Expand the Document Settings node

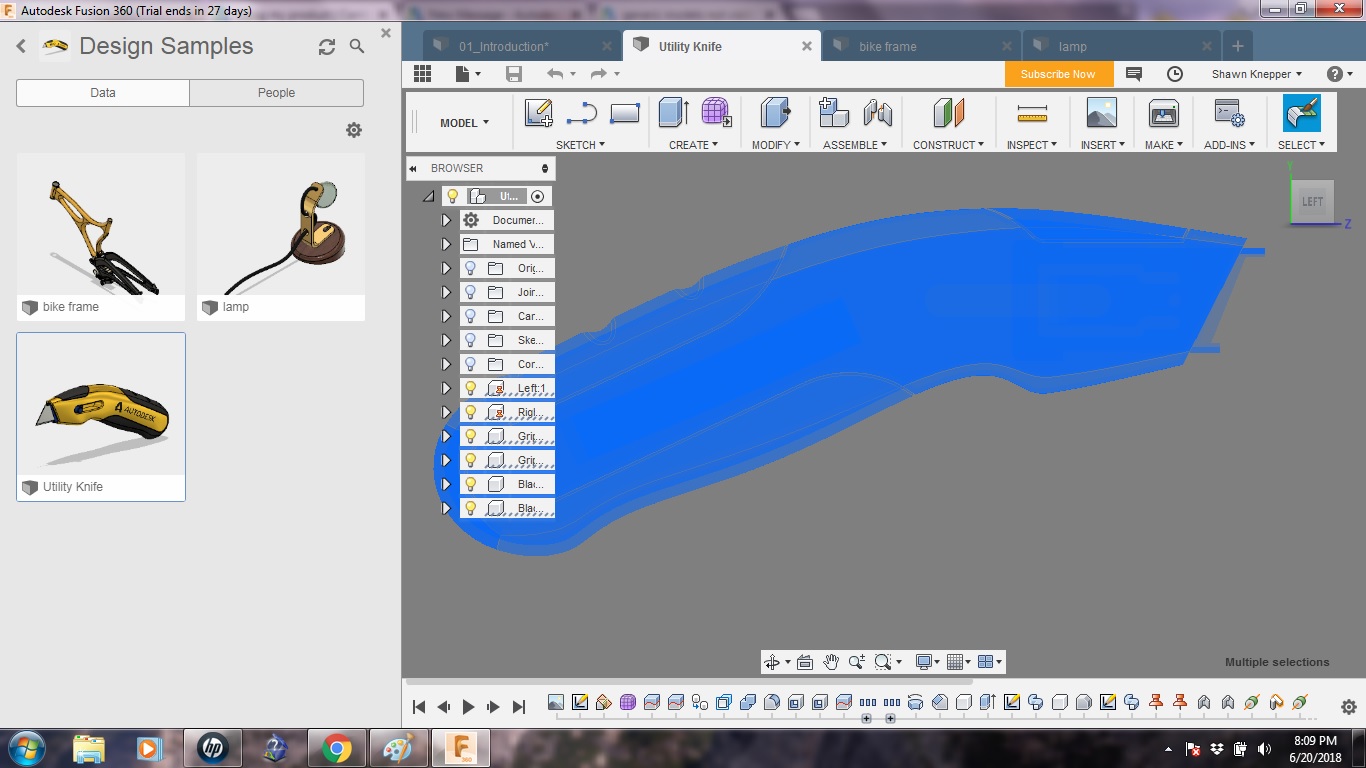pos(446,220)
